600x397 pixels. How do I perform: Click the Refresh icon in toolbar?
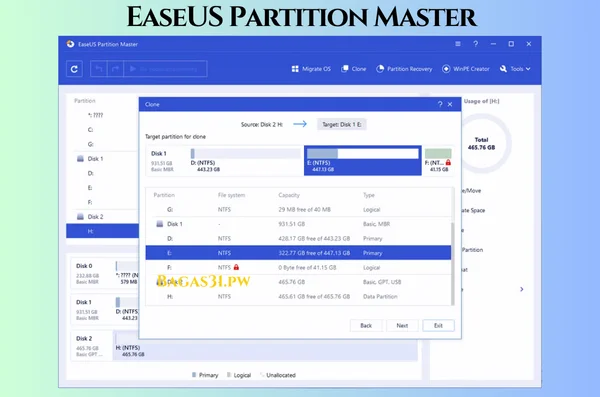tap(74, 69)
